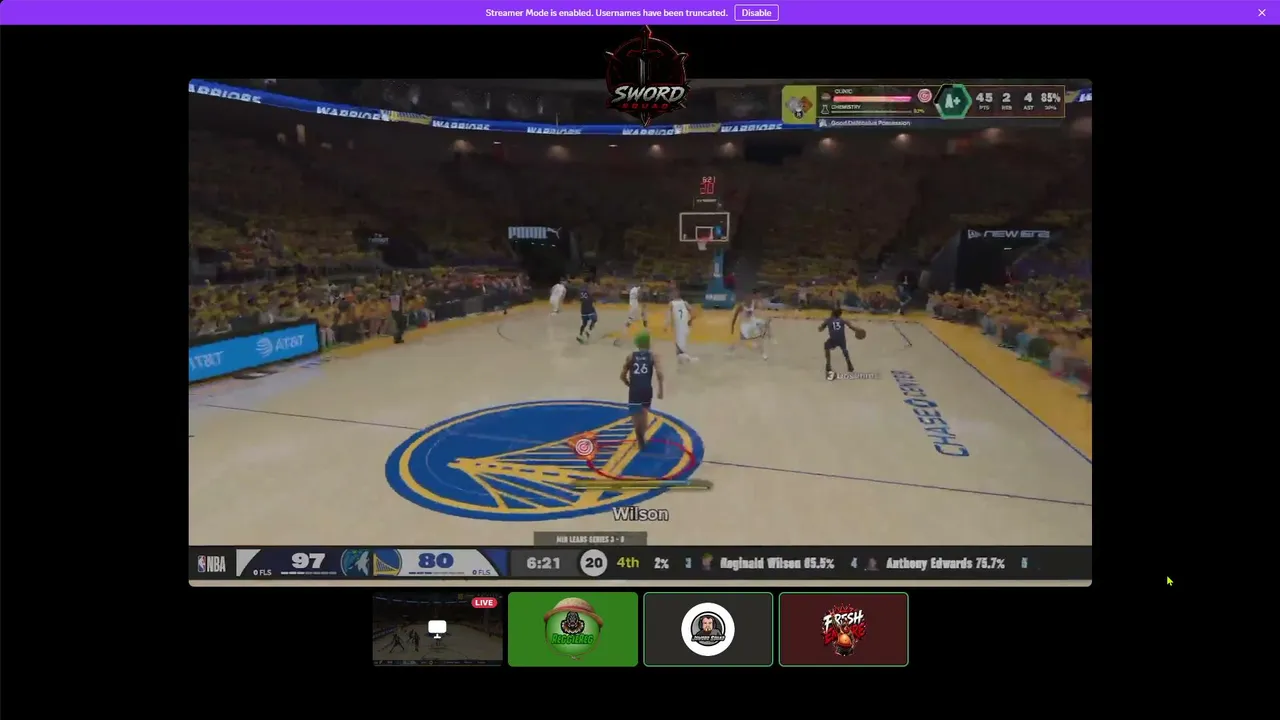1280x720 pixels.
Task: Click the 4th quarter indicator
Action: 628,563
